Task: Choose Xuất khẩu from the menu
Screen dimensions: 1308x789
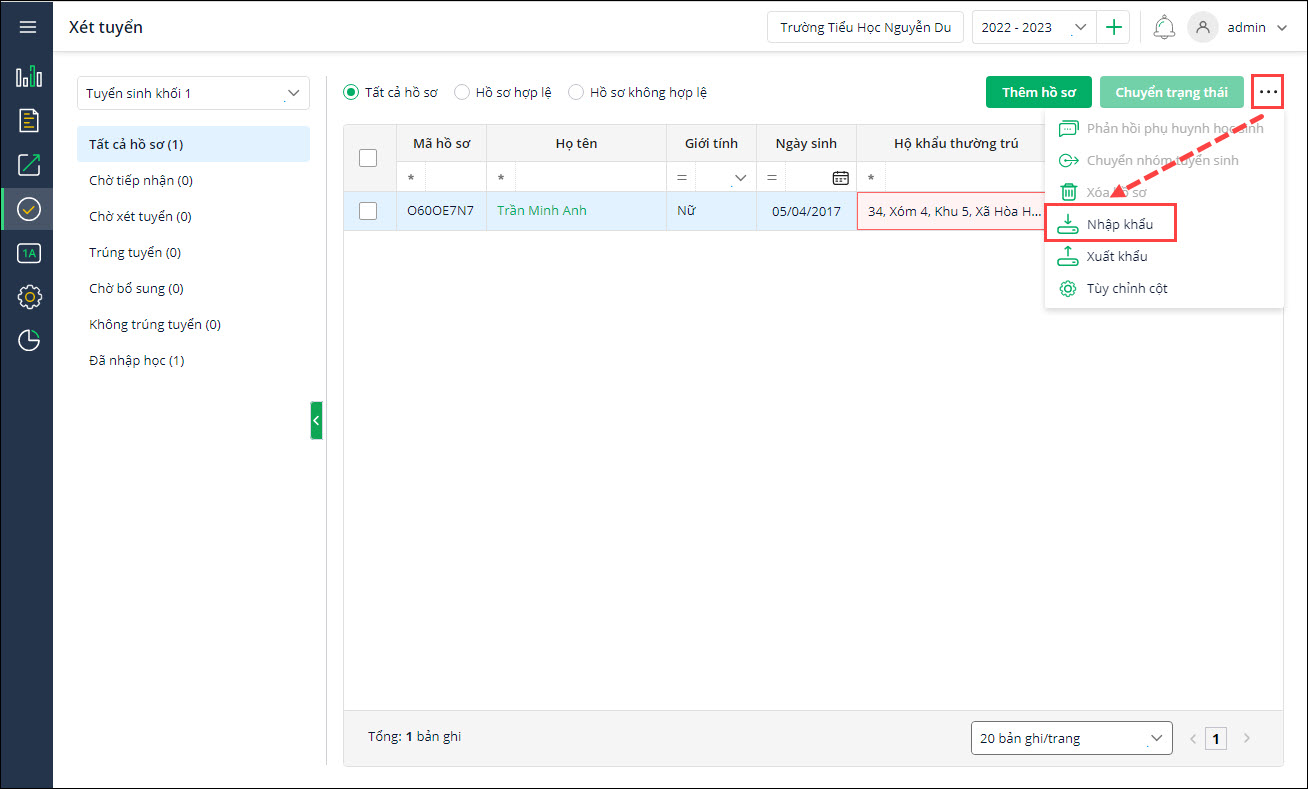Action: coord(1164,256)
